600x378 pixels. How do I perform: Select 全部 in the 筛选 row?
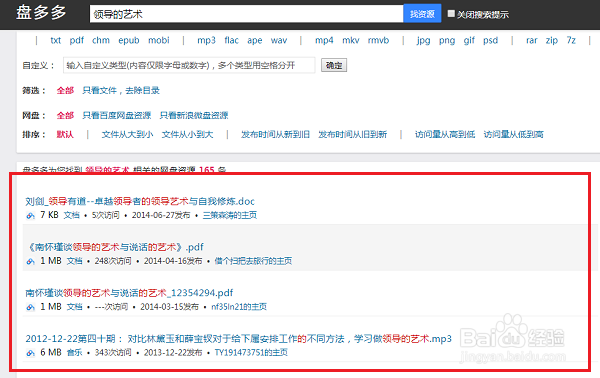click(x=65, y=90)
